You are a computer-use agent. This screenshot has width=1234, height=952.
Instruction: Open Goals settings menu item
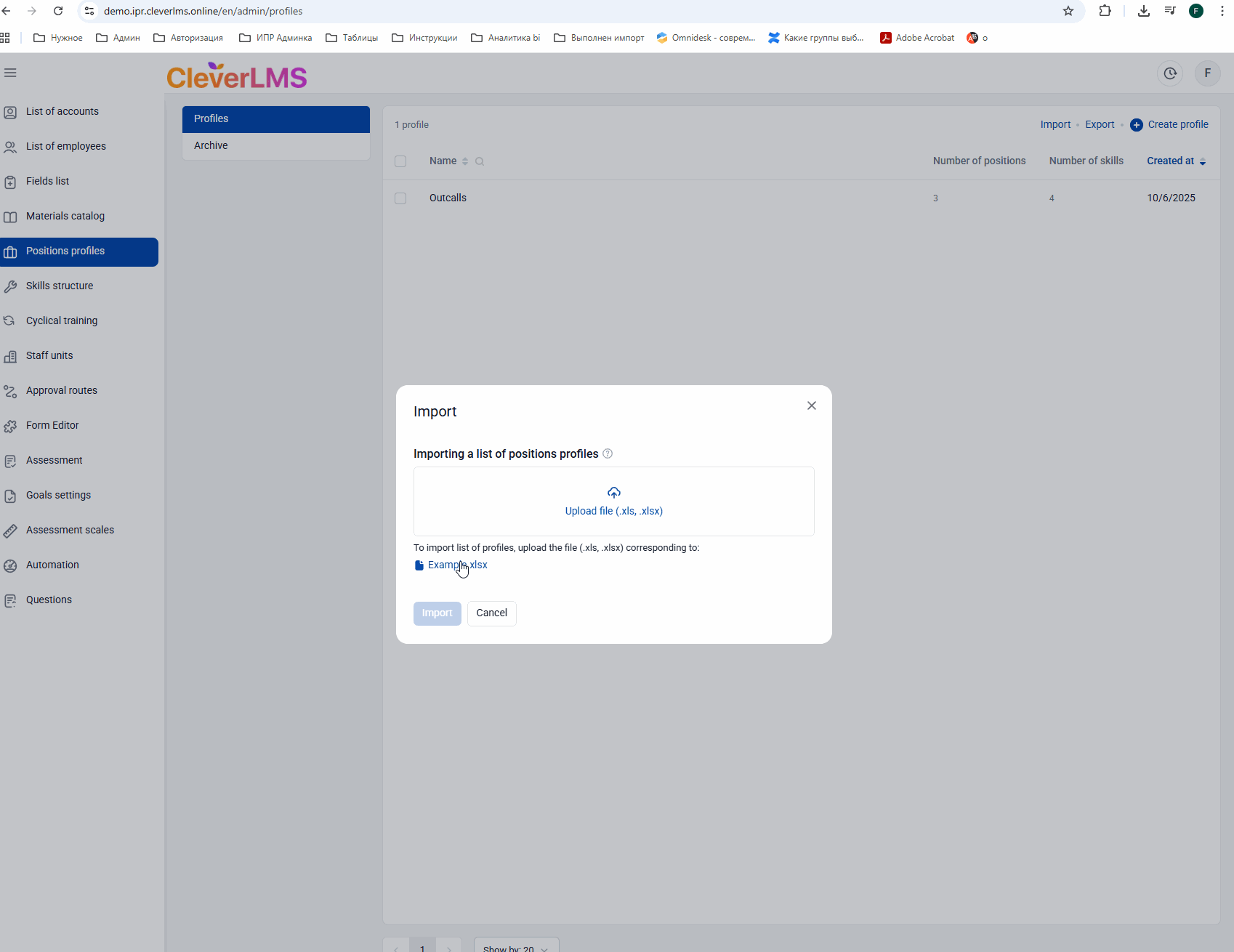[x=79, y=496]
